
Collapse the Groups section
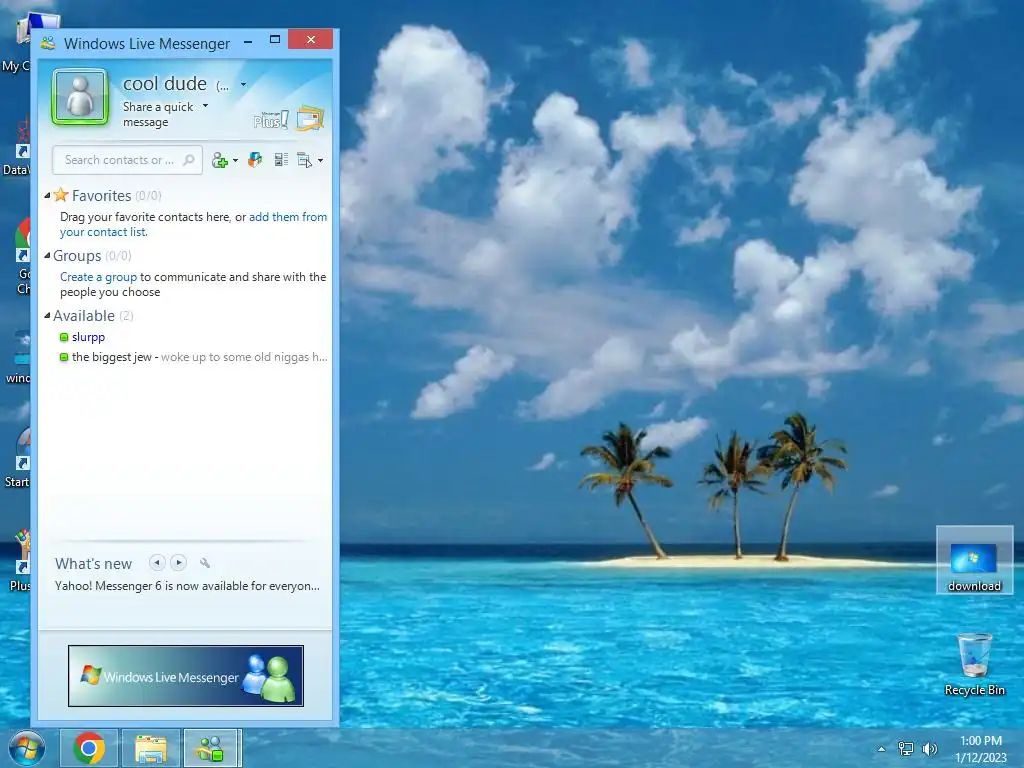click(47, 255)
